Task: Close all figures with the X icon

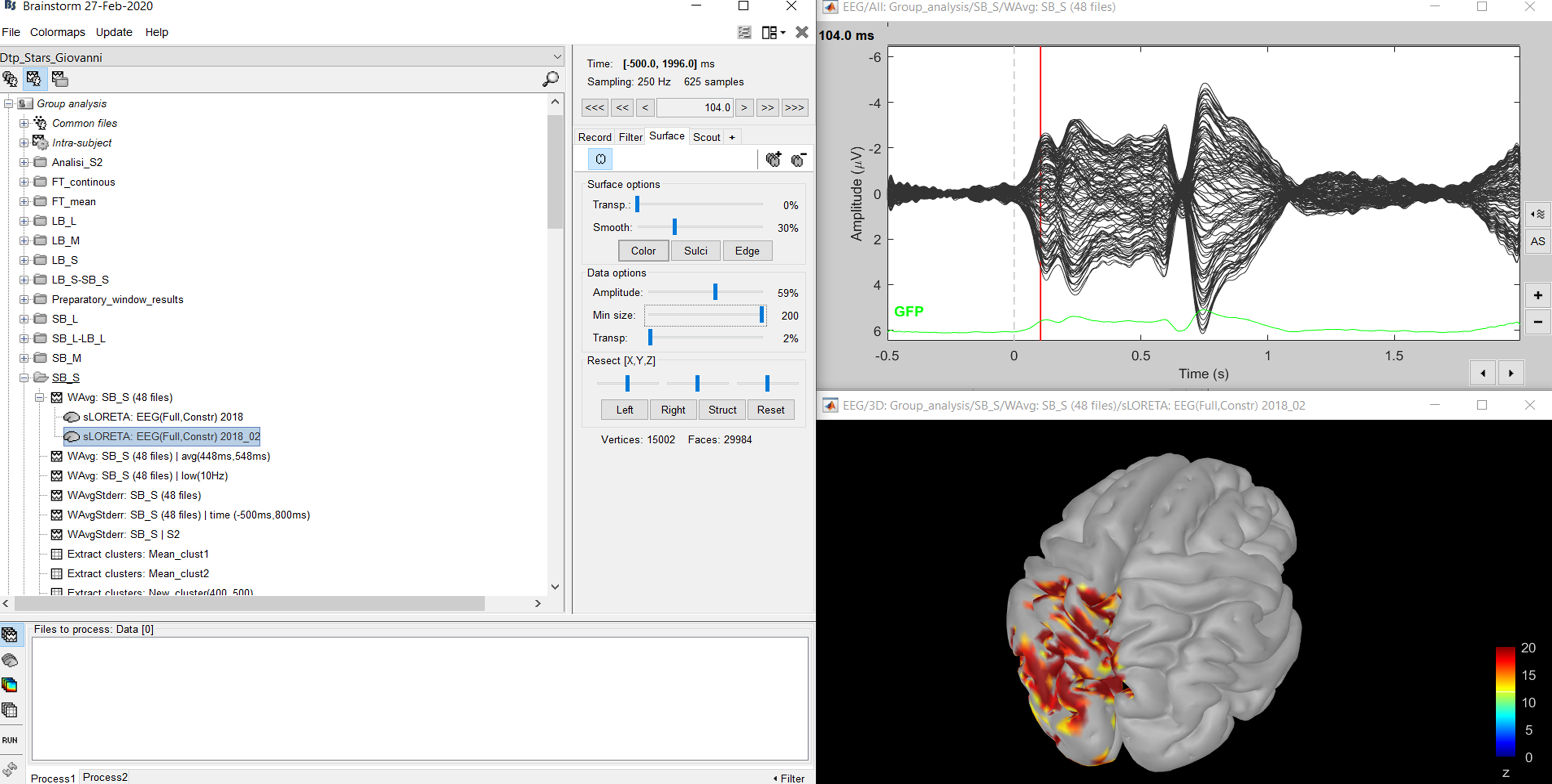Action: [802, 32]
